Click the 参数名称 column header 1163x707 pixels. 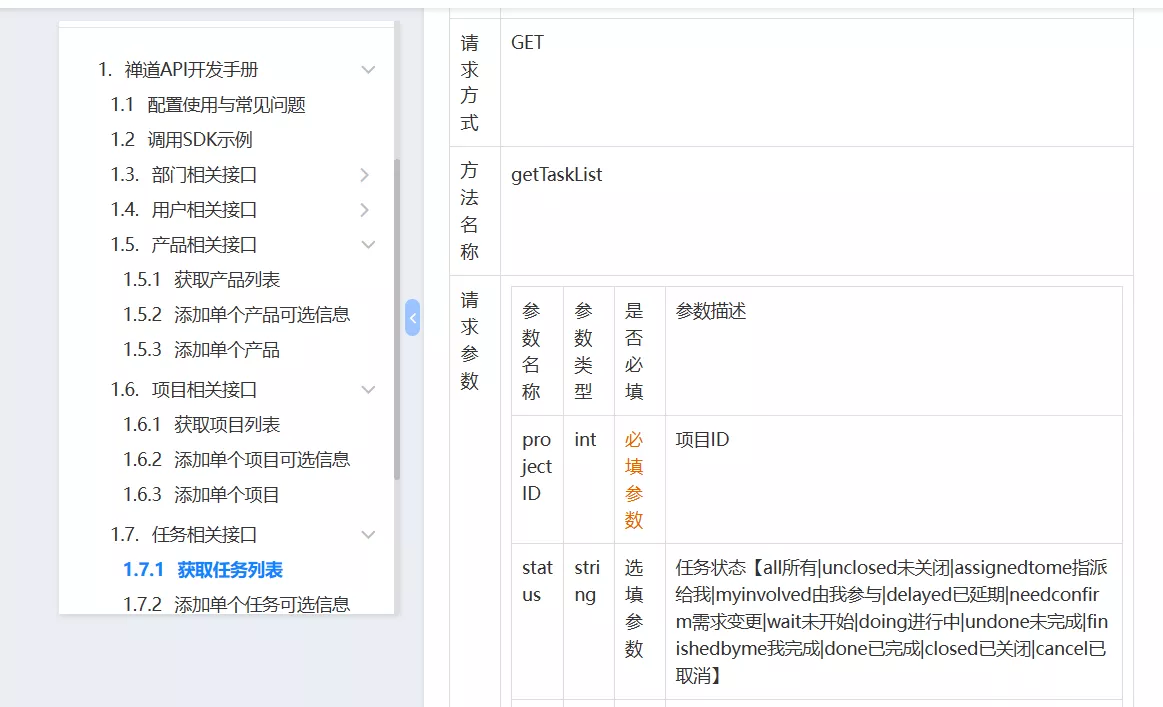click(x=531, y=351)
